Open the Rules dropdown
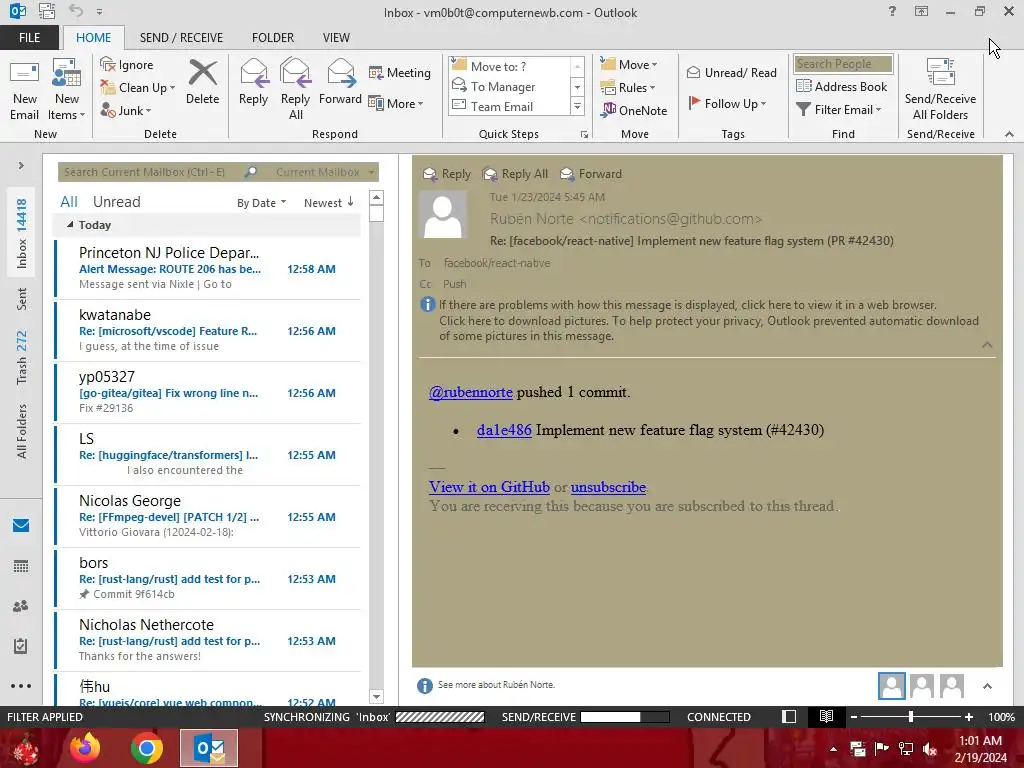The height and width of the screenshot is (768, 1024). click(x=628, y=88)
